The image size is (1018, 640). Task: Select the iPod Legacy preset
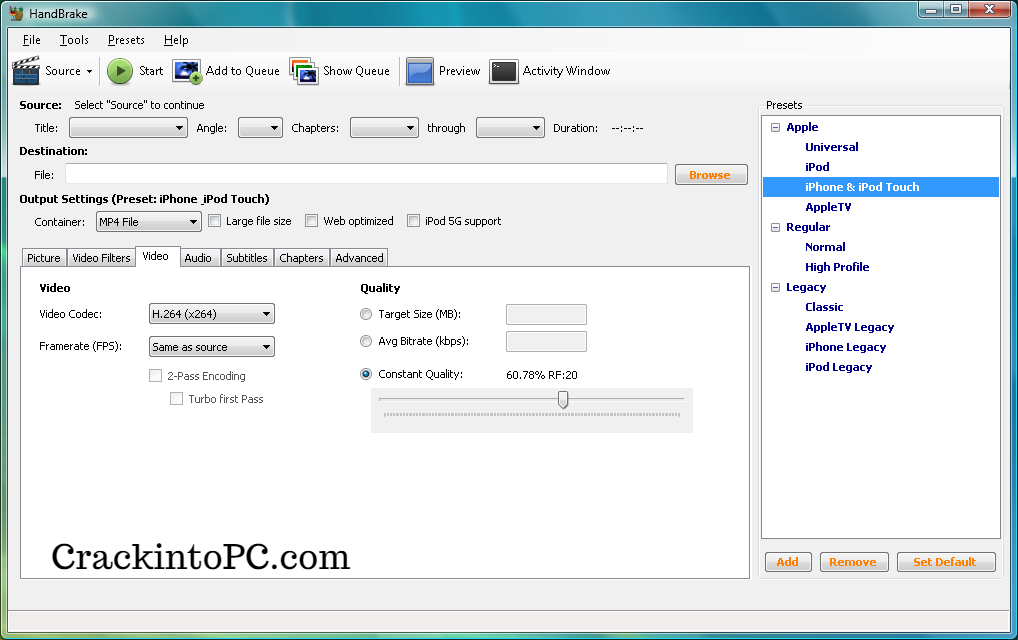(838, 367)
